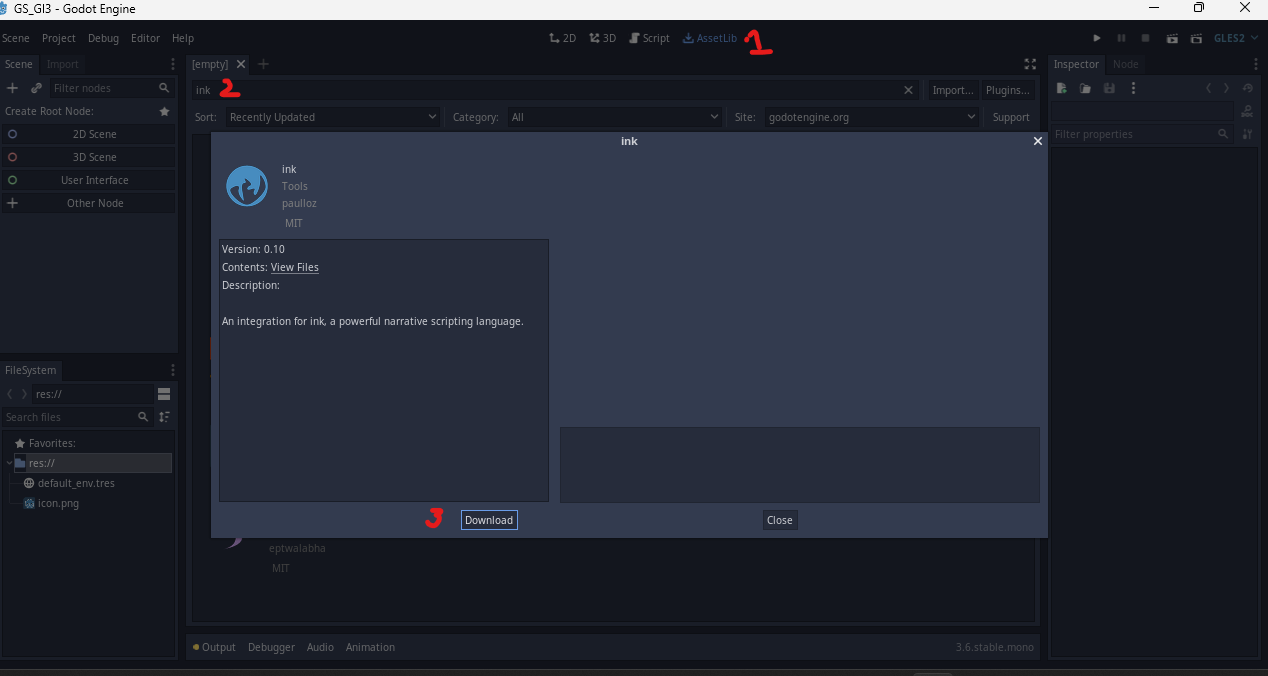The height and width of the screenshot is (676, 1268).
Task: Load an existing resource in Inspector
Action: pos(1086,88)
